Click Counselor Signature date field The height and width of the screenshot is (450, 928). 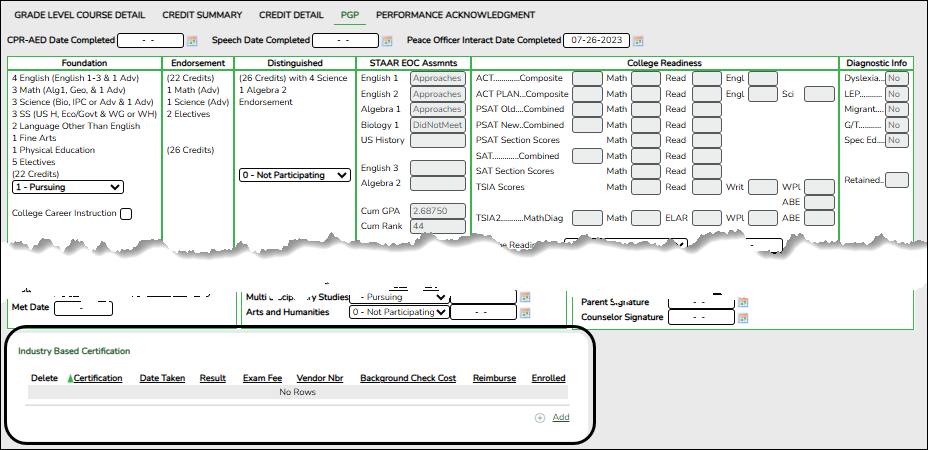pos(701,317)
